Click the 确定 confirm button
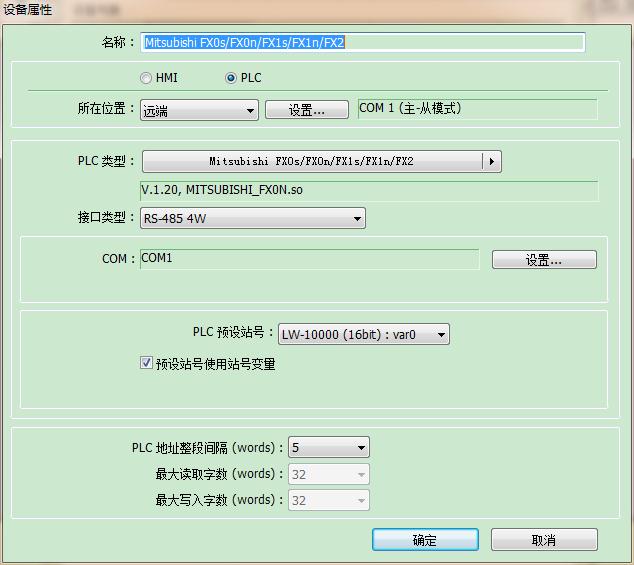 (x=425, y=540)
